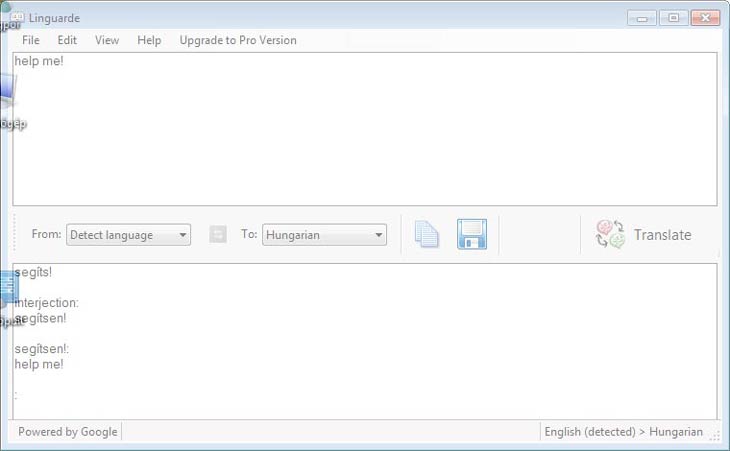Image resolution: width=730 pixels, height=451 pixels.
Task: Open the Edit menu
Action: [67, 40]
